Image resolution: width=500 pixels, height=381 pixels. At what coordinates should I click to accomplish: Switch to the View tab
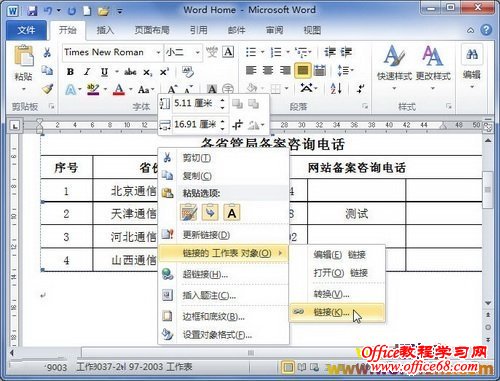tap(312, 30)
